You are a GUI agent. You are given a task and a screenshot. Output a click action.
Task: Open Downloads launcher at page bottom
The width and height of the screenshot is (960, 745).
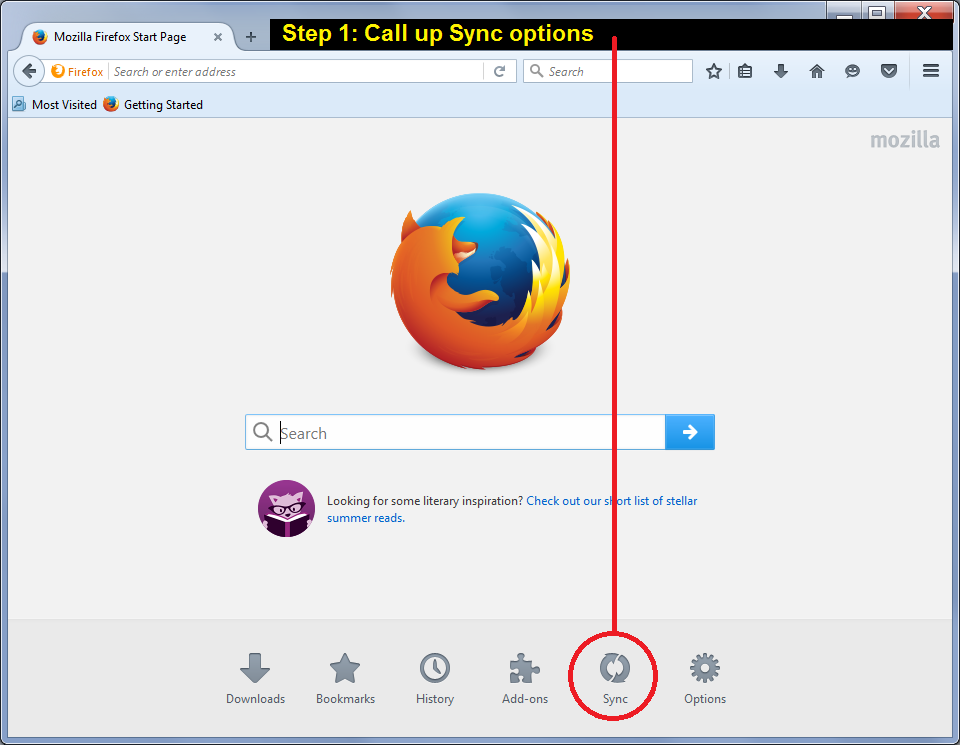point(255,679)
